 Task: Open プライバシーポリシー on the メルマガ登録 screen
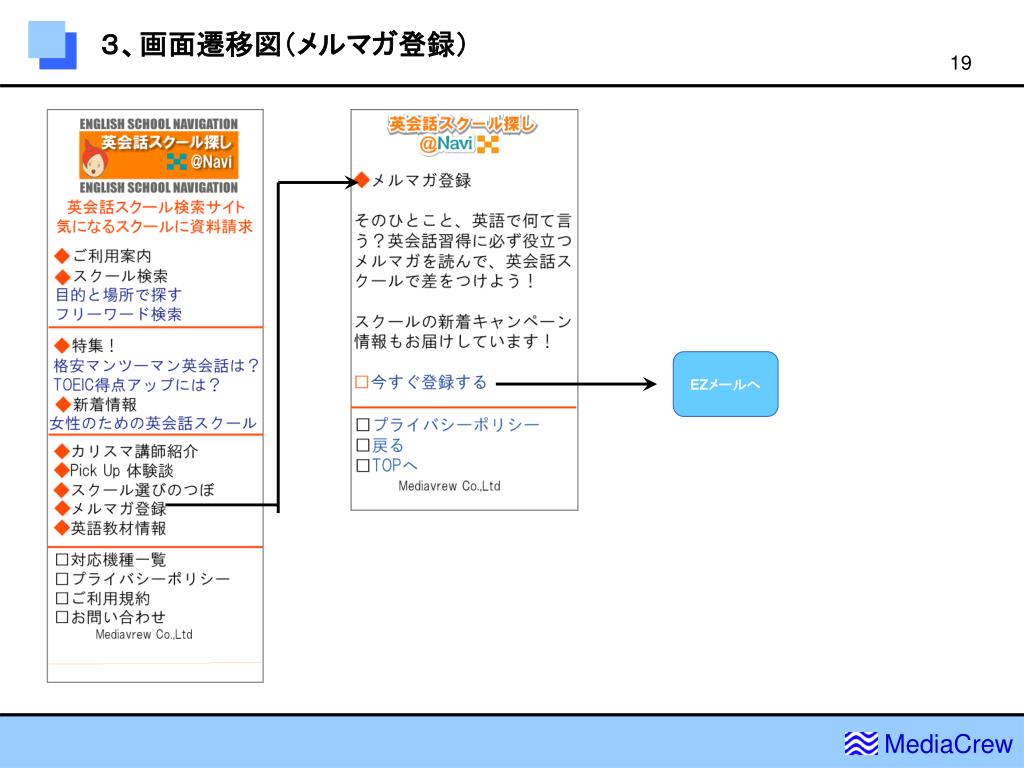click(449, 425)
